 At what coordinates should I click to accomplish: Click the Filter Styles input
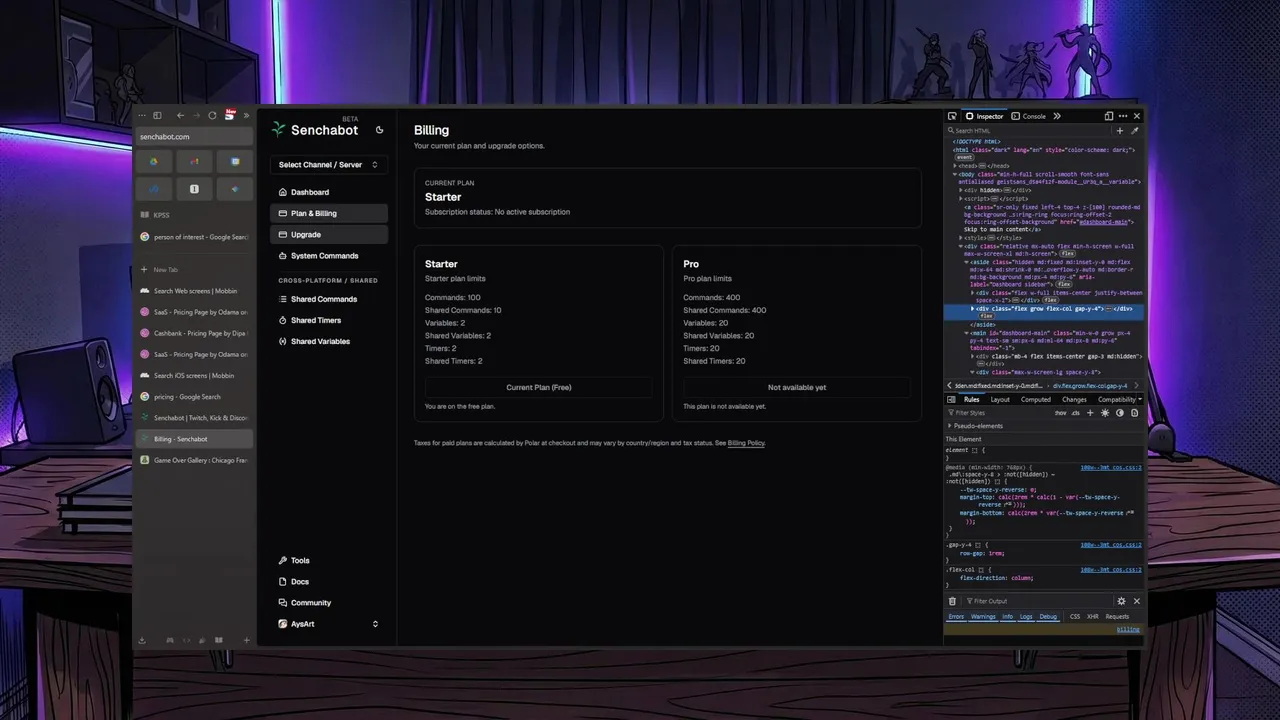[1000, 413]
